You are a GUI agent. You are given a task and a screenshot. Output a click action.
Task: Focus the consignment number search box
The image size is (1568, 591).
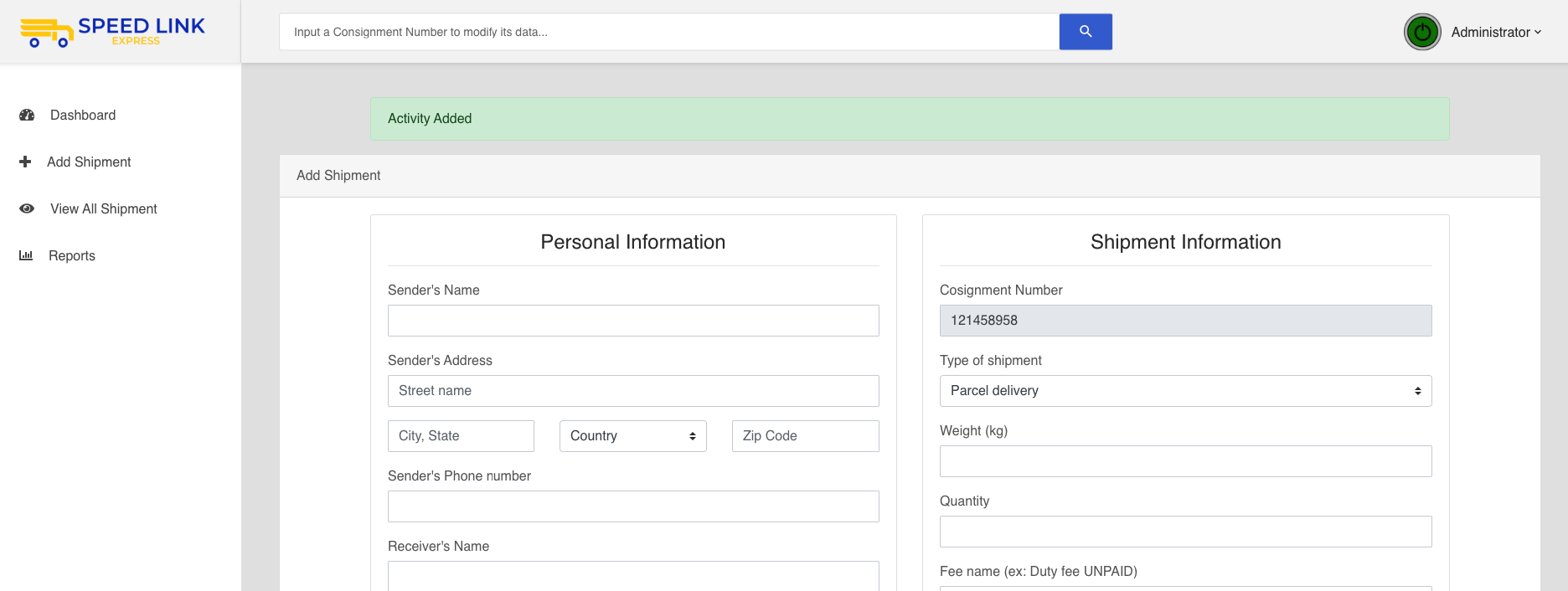click(x=669, y=32)
